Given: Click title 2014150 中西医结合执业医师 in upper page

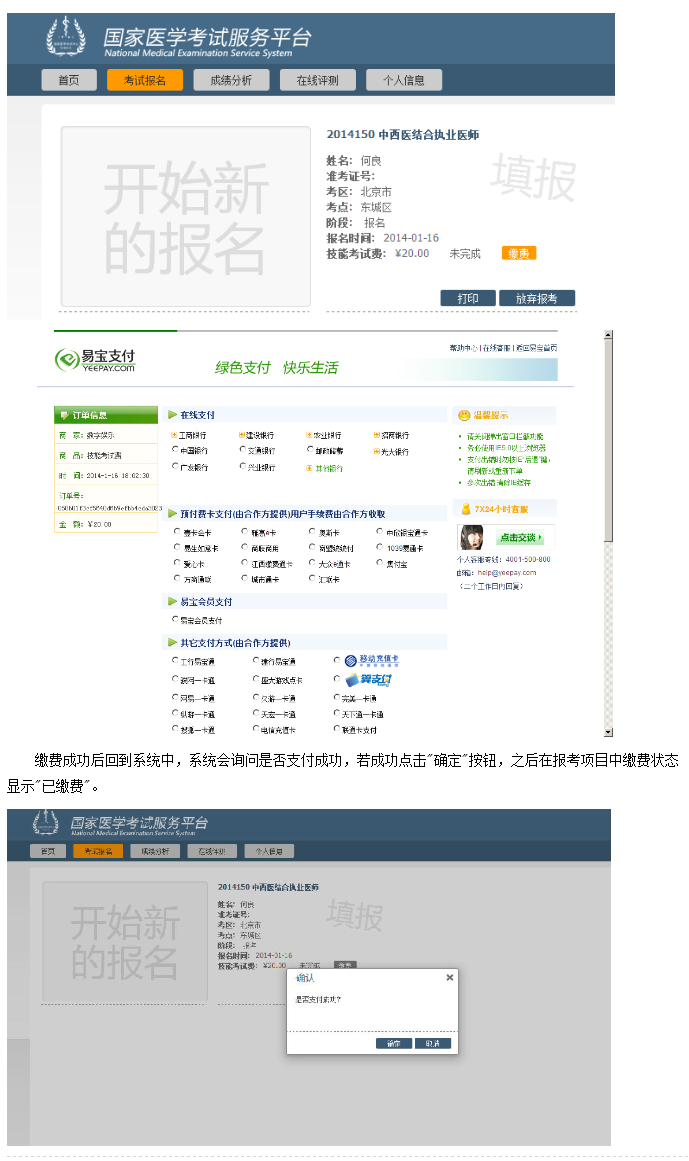Looking at the screenshot, I should 403,135.
